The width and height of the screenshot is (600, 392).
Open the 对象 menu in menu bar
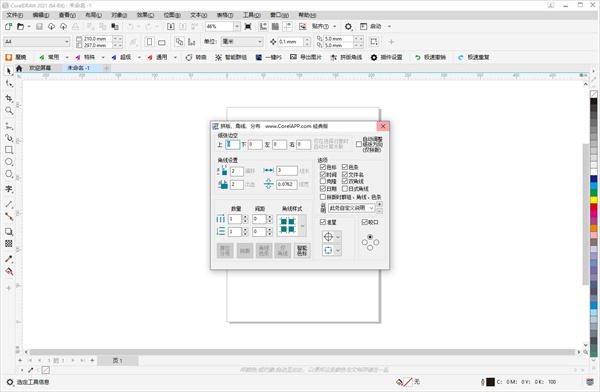119,15
